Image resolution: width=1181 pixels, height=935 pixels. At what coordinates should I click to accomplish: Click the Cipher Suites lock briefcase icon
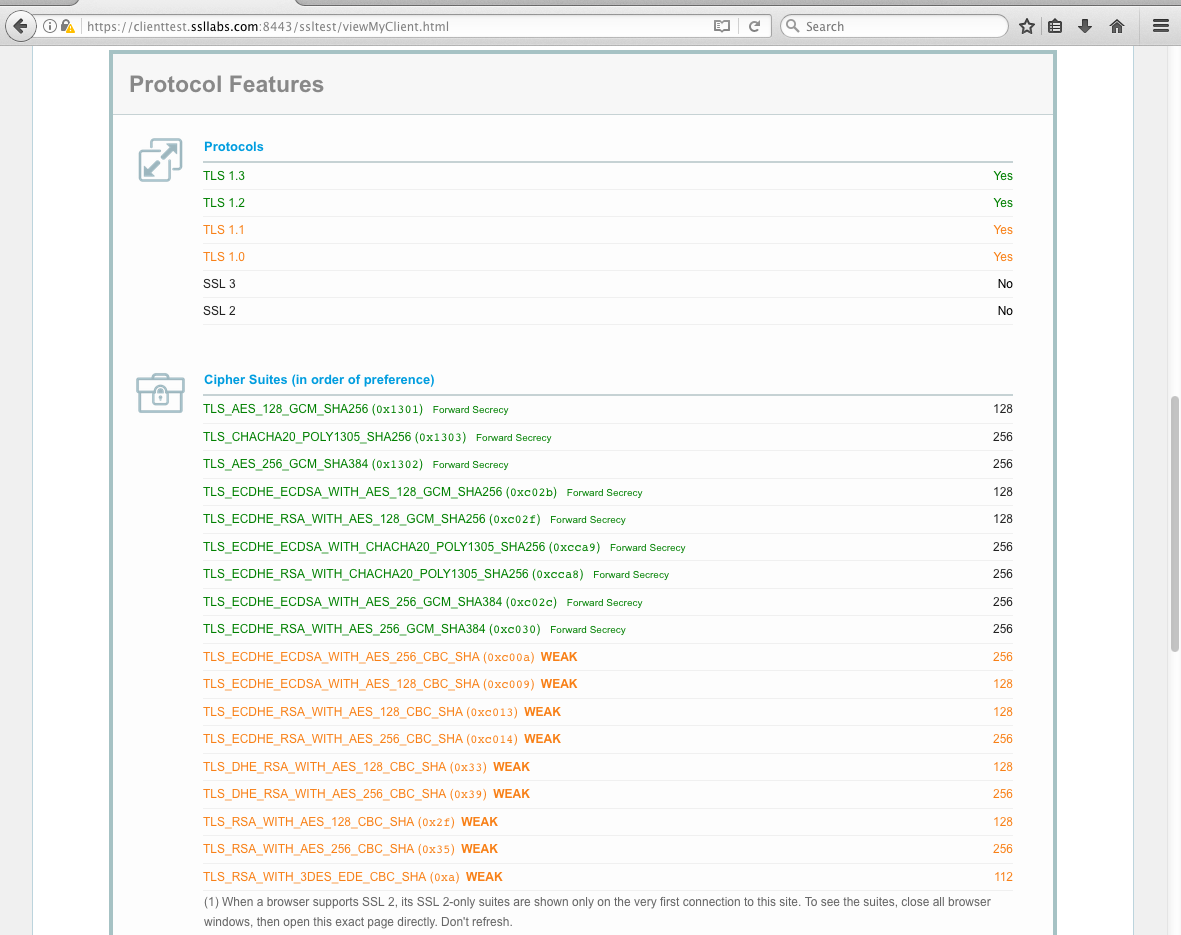click(160, 392)
